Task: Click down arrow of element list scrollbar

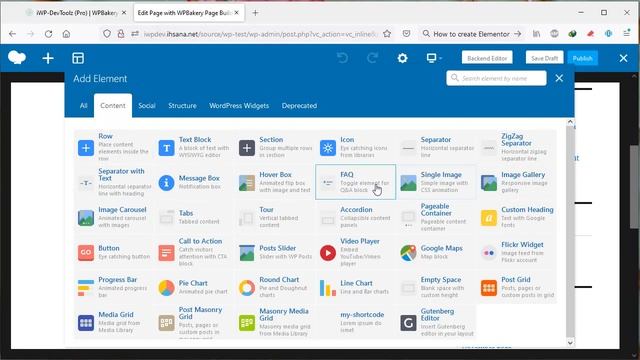Action: (x=570, y=343)
